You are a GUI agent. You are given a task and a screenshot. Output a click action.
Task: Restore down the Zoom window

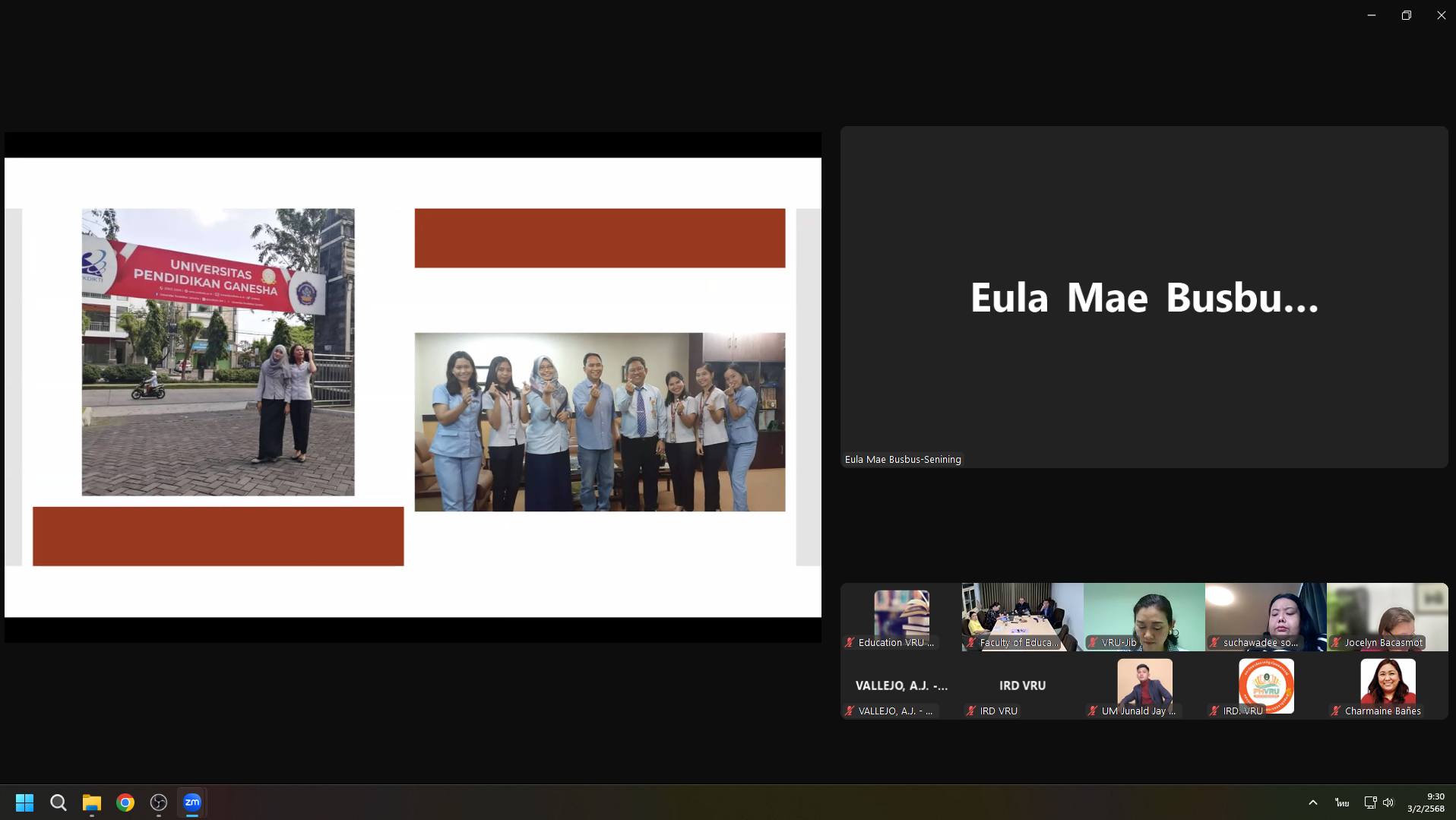coord(1407,15)
